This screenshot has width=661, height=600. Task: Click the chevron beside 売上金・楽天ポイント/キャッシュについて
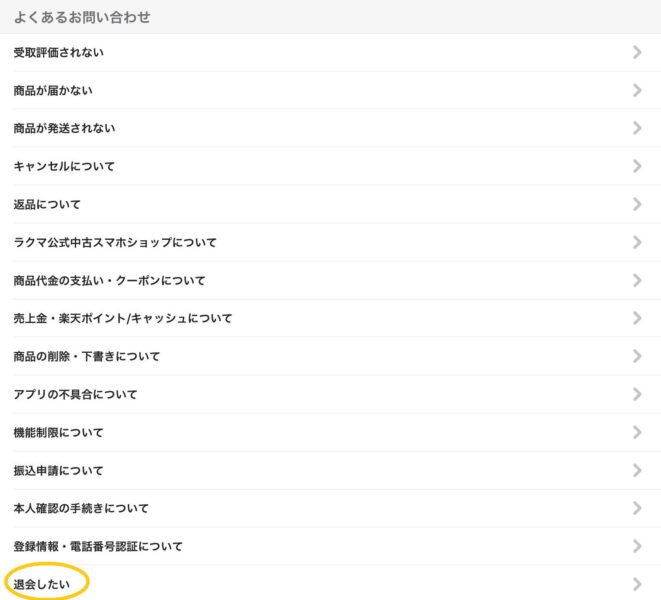pyautogui.click(x=637, y=318)
